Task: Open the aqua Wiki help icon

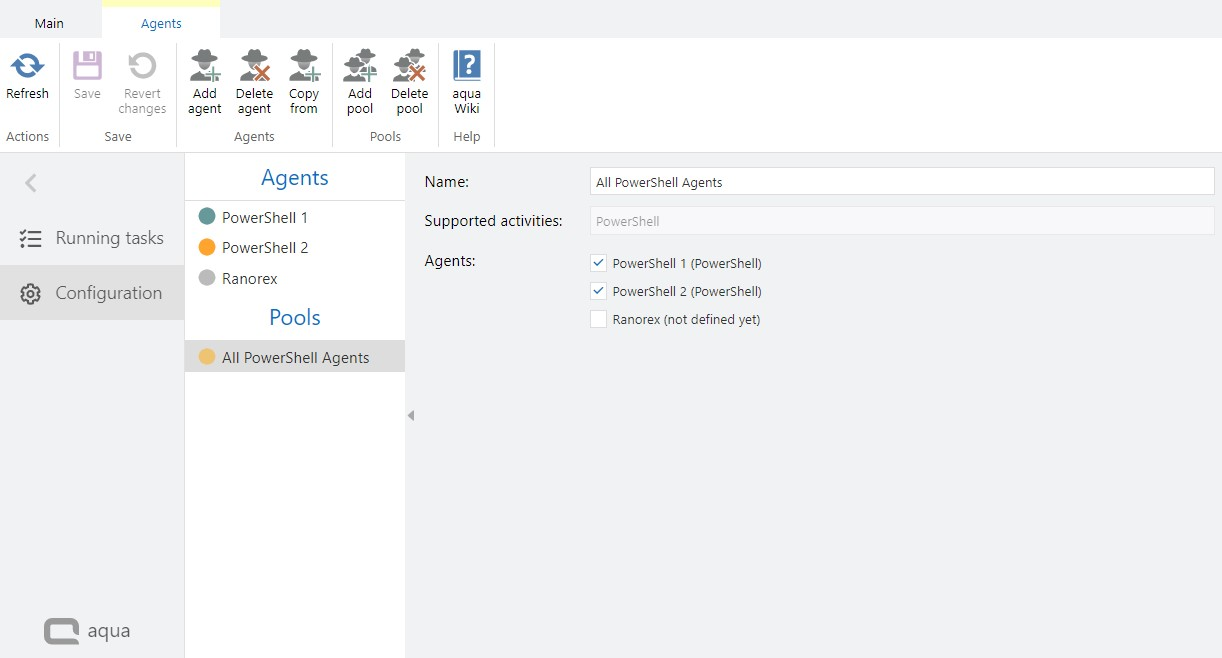Action: pyautogui.click(x=467, y=67)
